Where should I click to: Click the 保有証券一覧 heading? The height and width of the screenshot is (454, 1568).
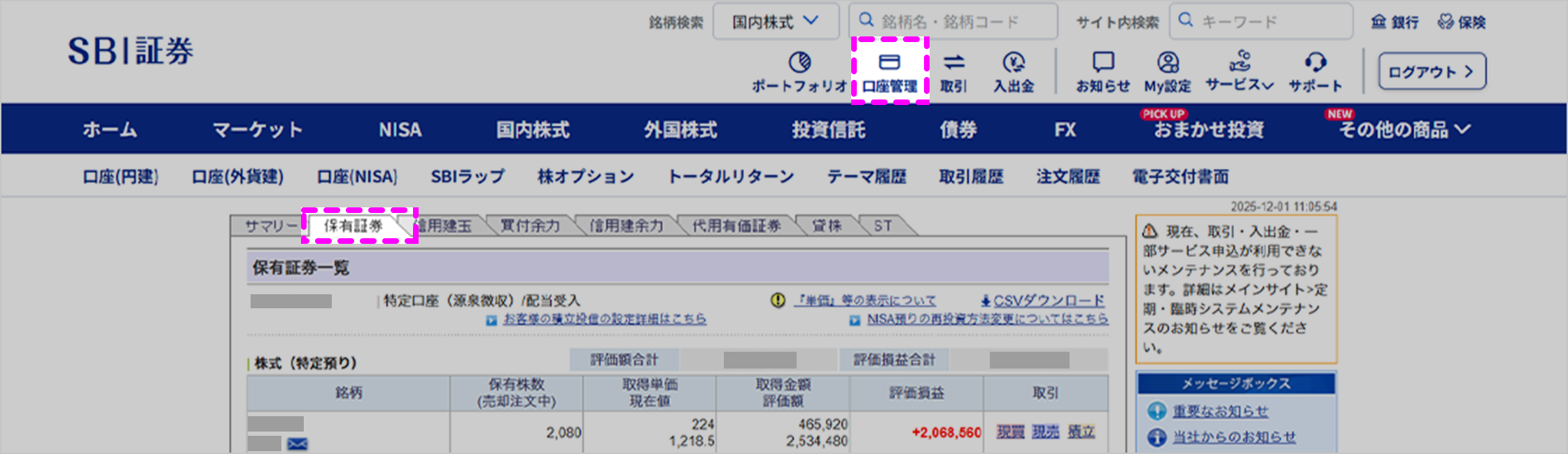click(301, 268)
